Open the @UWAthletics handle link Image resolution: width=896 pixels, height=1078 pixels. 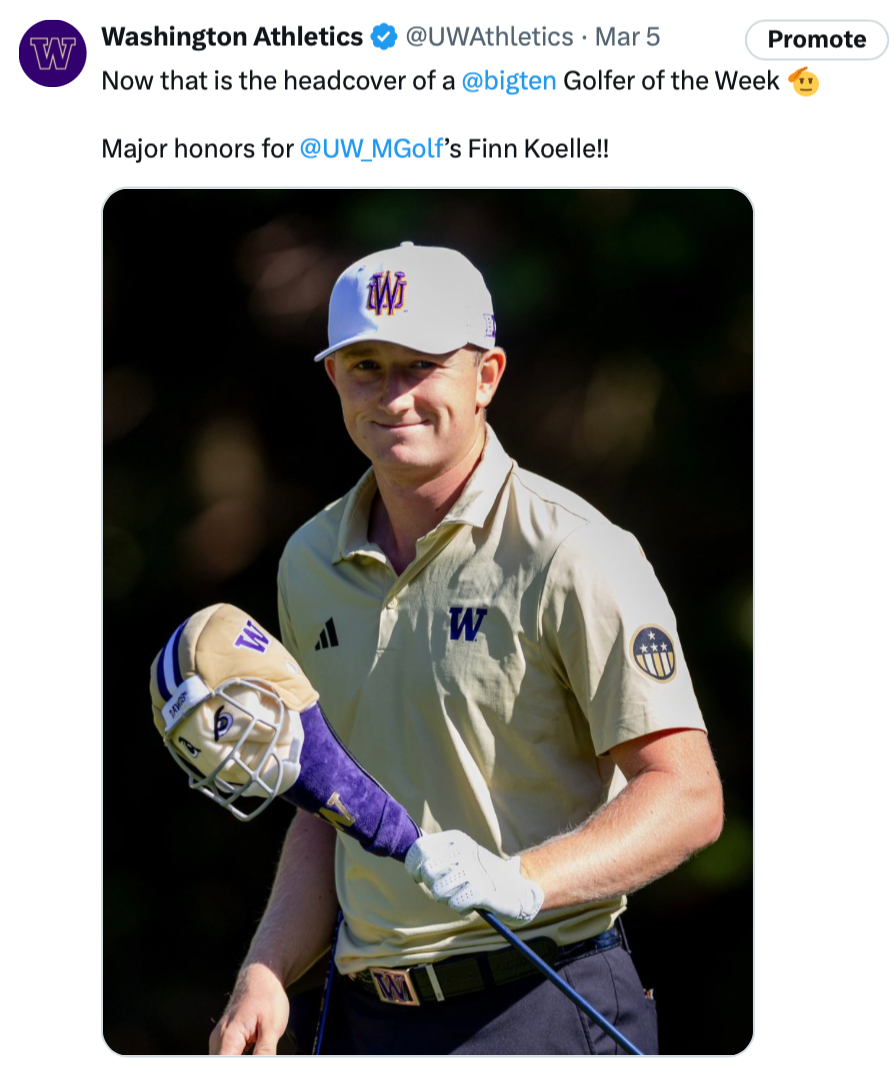click(x=489, y=37)
